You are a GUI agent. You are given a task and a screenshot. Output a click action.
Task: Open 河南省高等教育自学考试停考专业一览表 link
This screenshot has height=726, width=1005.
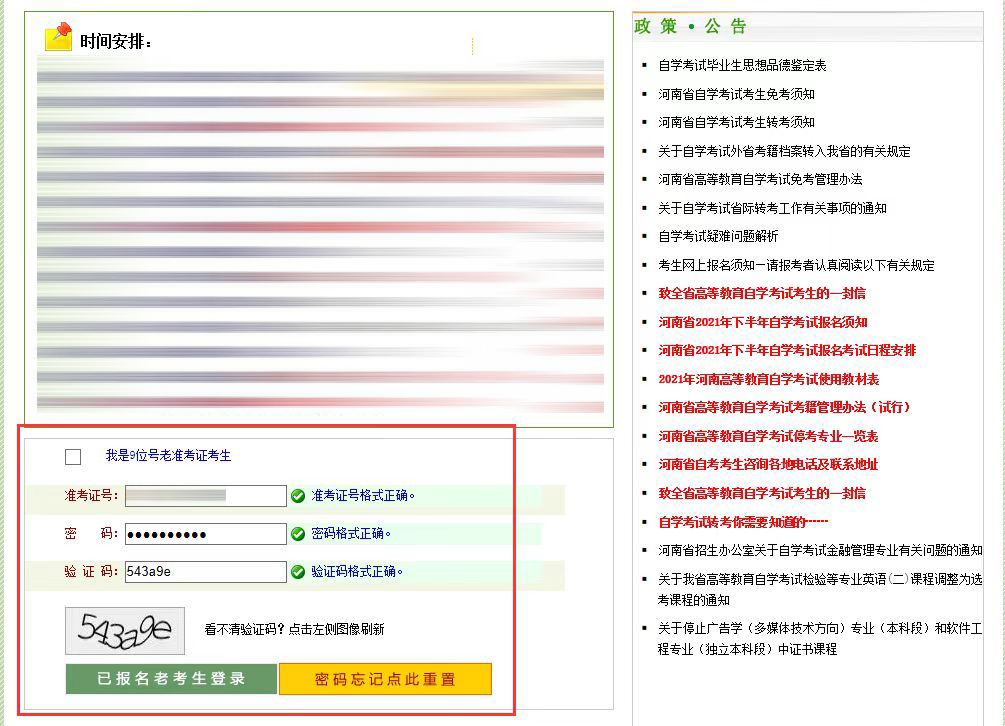coord(768,437)
